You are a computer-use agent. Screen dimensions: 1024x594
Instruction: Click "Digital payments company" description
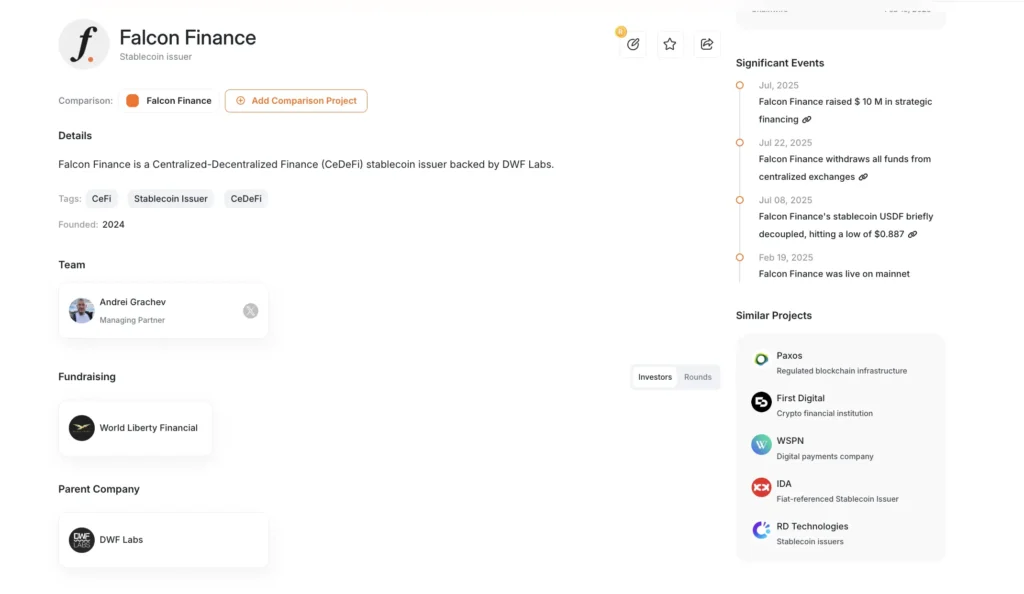click(825, 456)
